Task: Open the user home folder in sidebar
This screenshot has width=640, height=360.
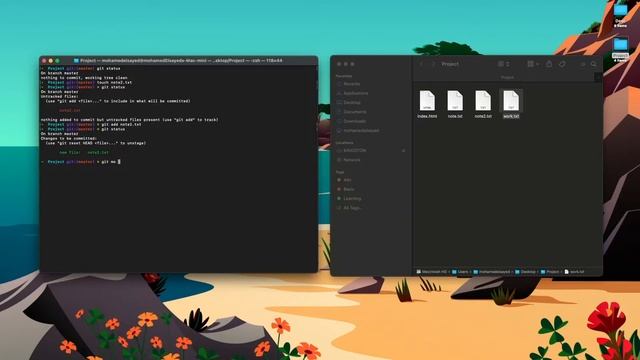Action: (358, 131)
